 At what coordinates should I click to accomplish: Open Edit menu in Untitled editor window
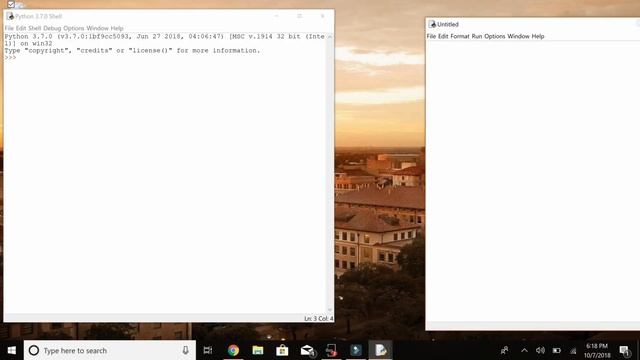point(443,36)
